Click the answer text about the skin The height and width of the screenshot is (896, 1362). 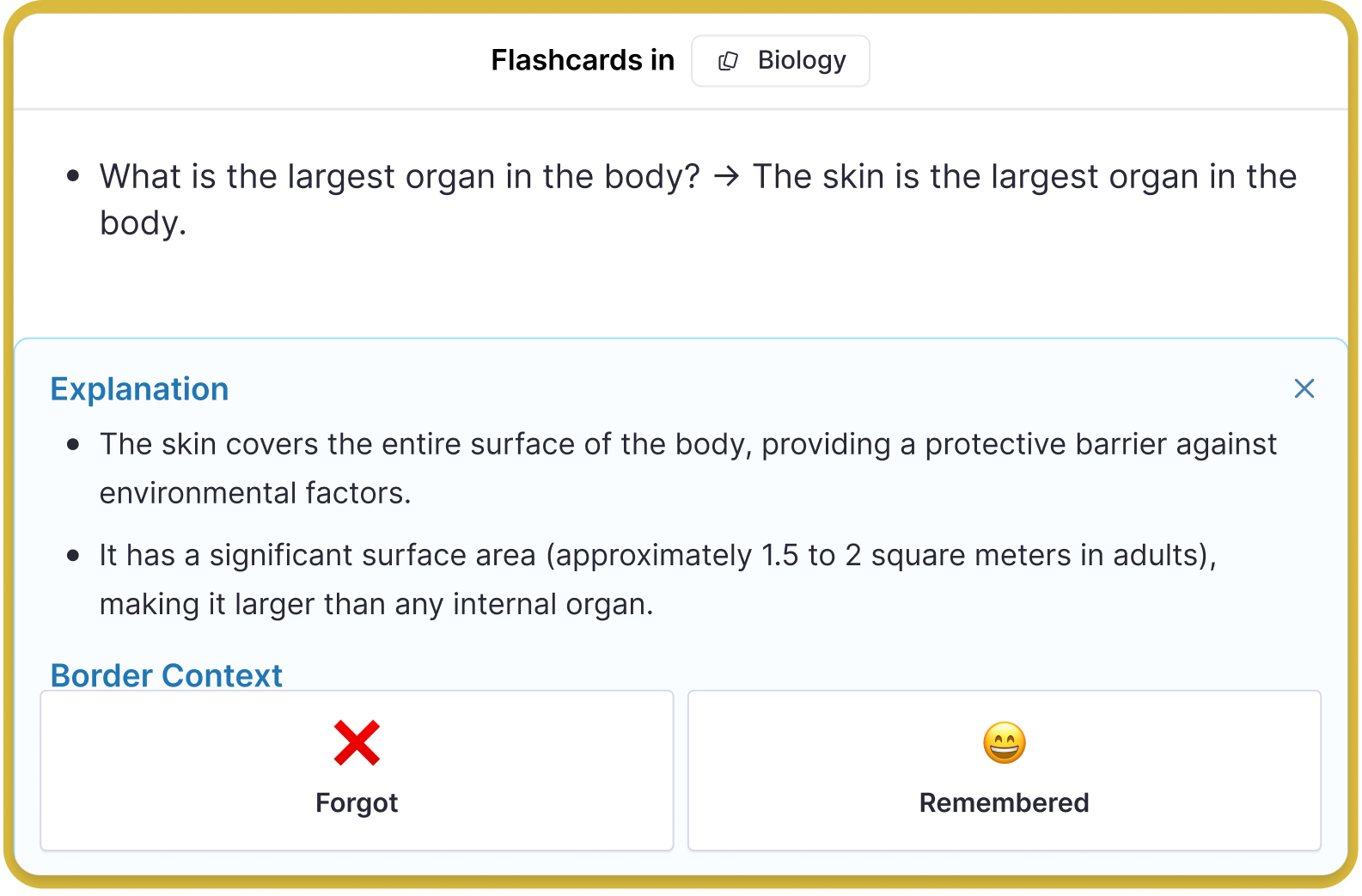1024,177
